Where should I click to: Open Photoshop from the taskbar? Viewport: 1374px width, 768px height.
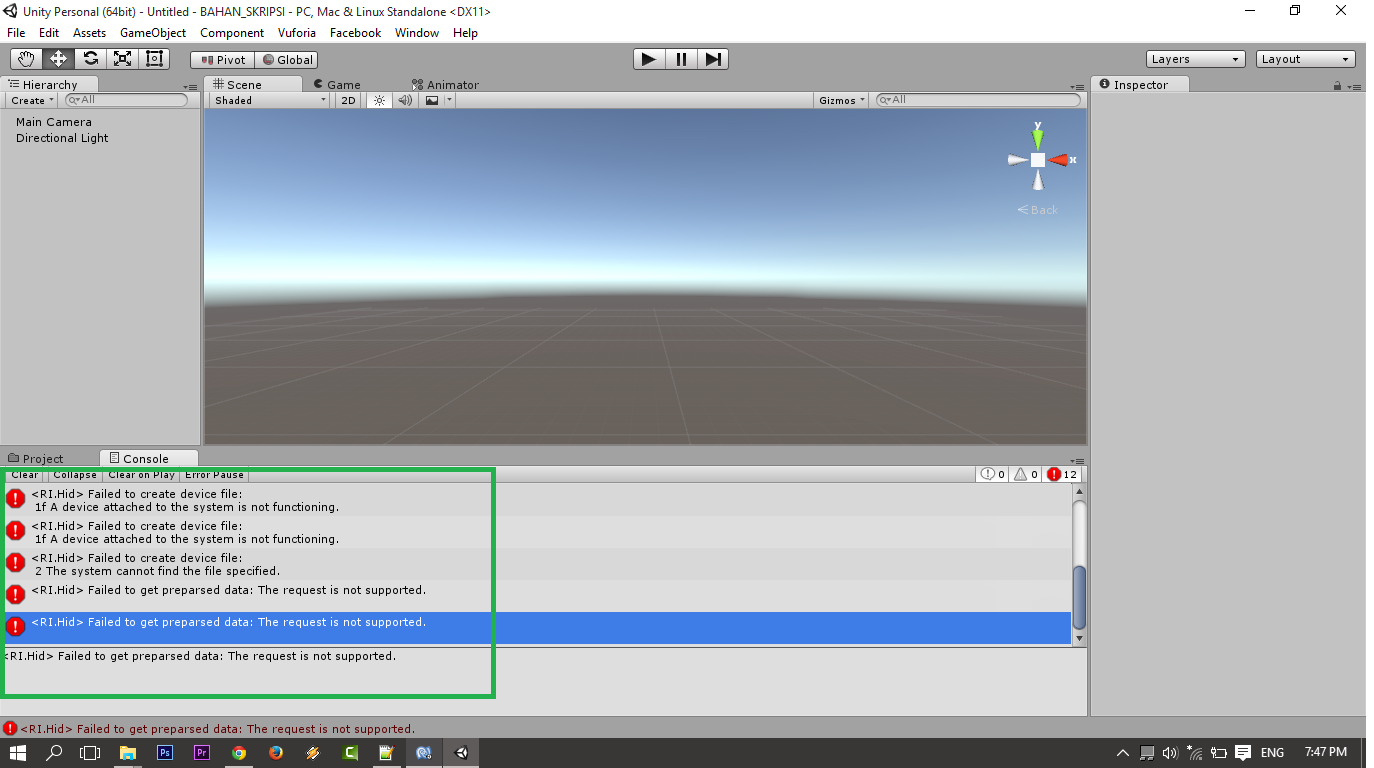pyautogui.click(x=165, y=753)
